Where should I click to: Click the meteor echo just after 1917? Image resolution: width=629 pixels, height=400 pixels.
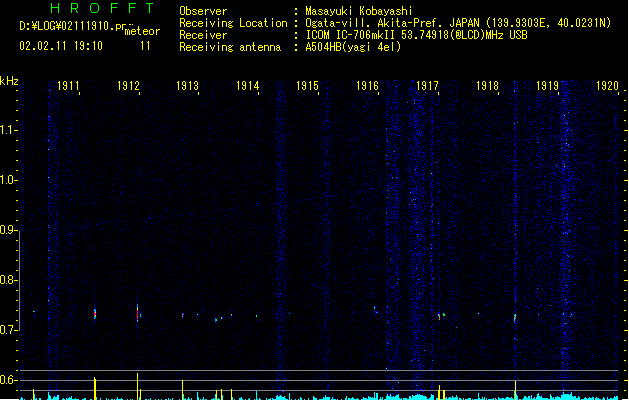pos(440,316)
